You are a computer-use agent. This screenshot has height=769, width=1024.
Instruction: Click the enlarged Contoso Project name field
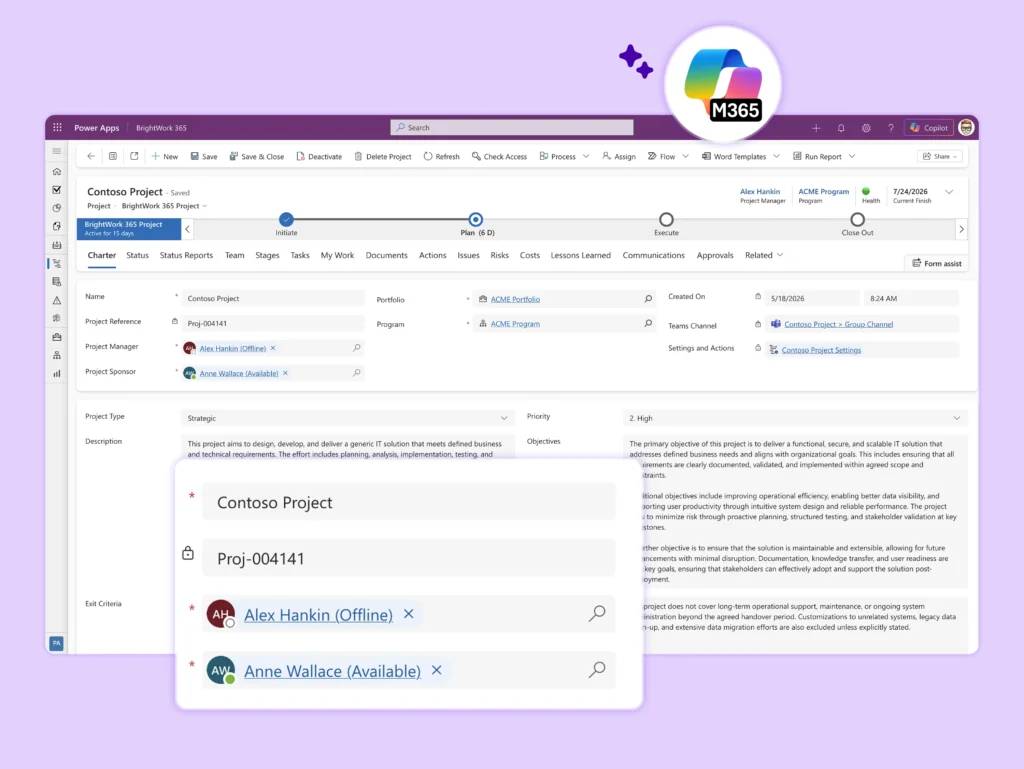click(x=409, y=502)
